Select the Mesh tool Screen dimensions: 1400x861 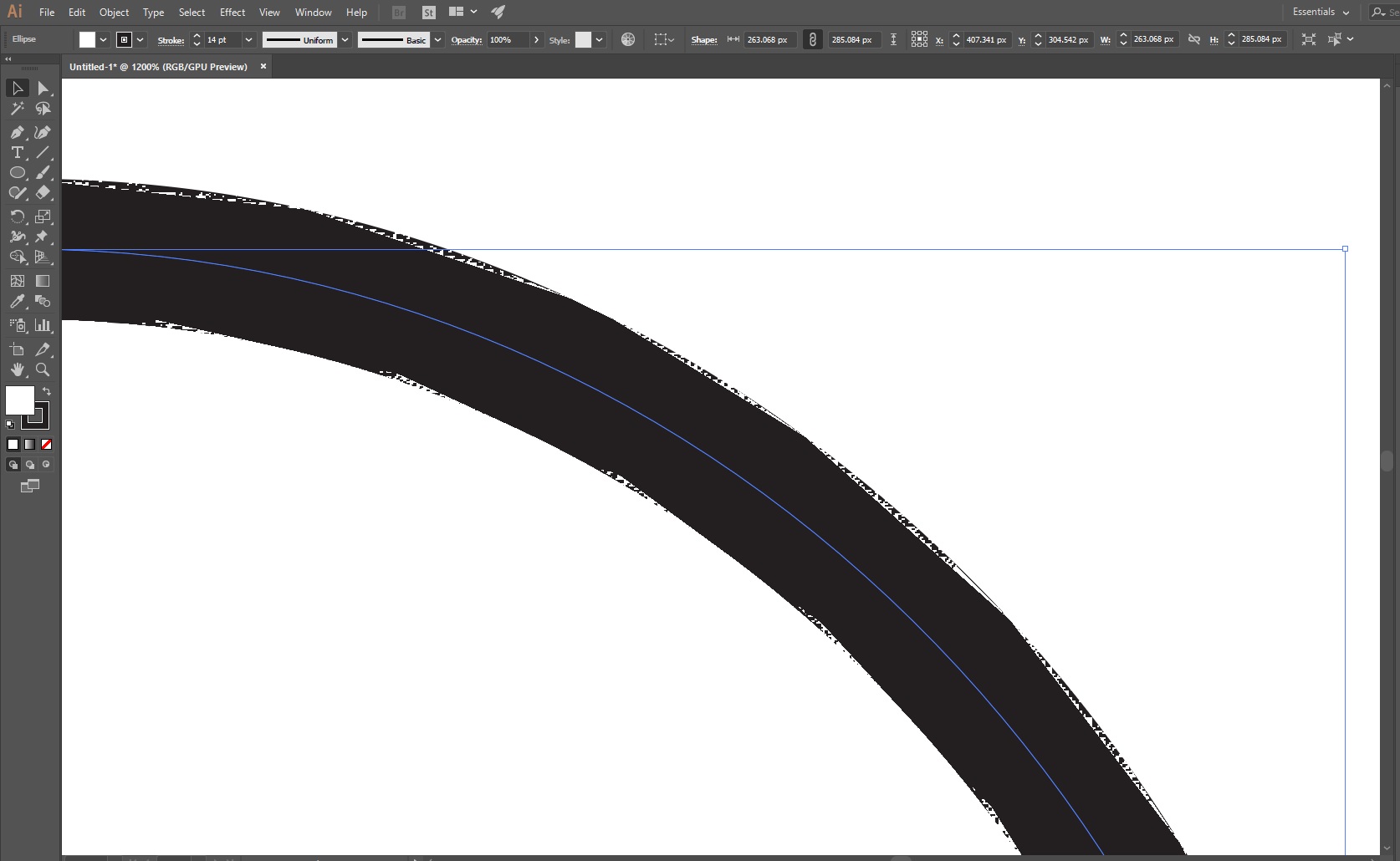coord(17,281)
